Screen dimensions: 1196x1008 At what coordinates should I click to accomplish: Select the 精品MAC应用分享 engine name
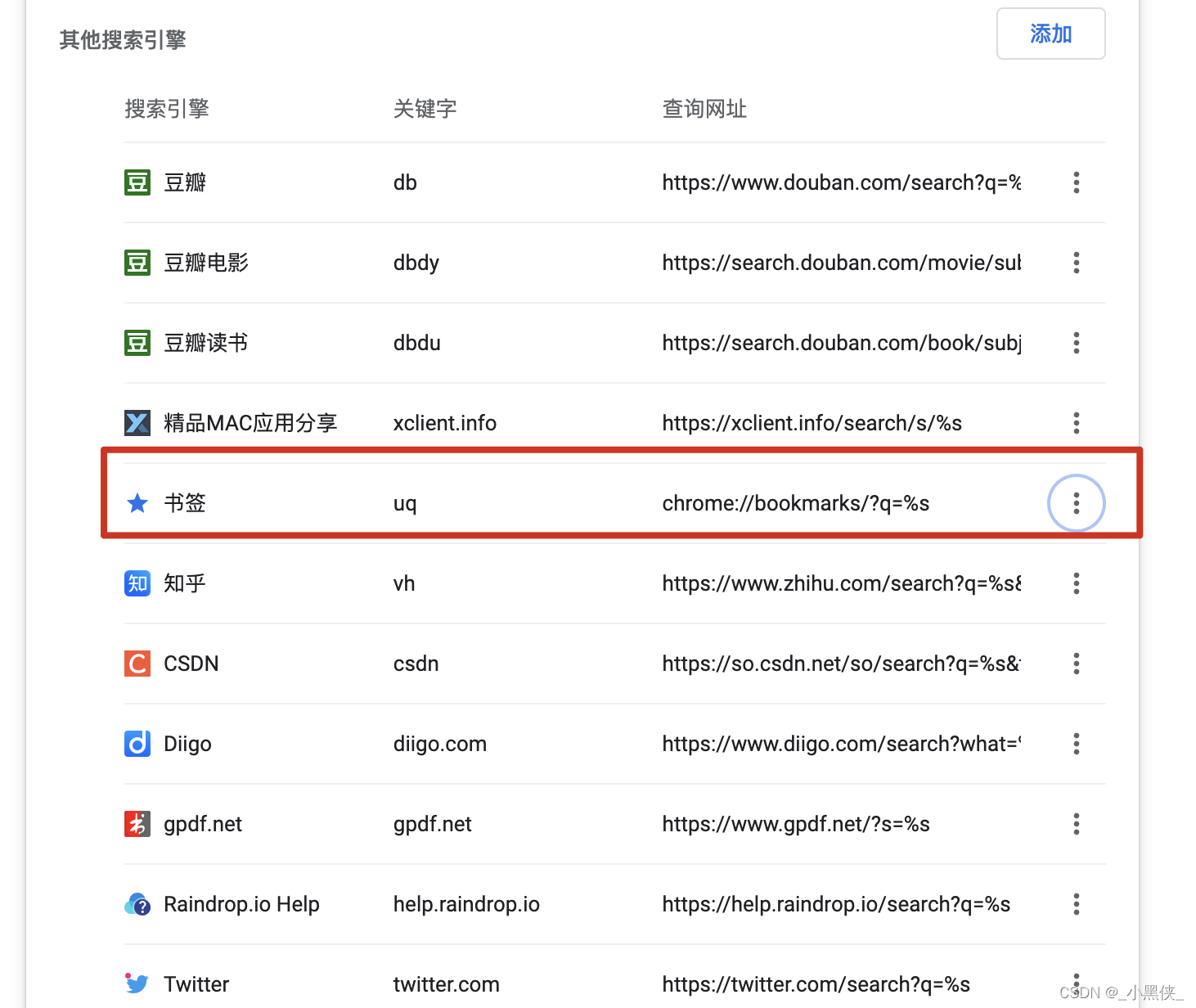(250, 423)
